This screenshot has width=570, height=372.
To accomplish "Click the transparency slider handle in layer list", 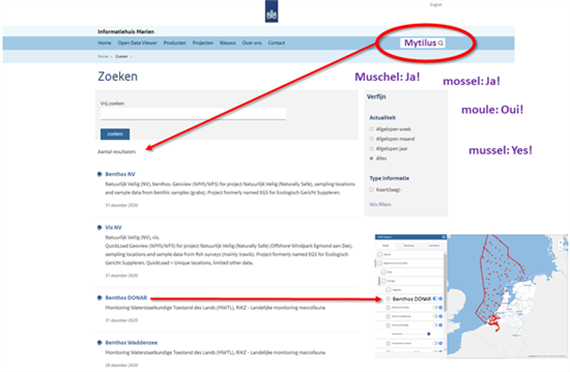I will coord(429,333).
